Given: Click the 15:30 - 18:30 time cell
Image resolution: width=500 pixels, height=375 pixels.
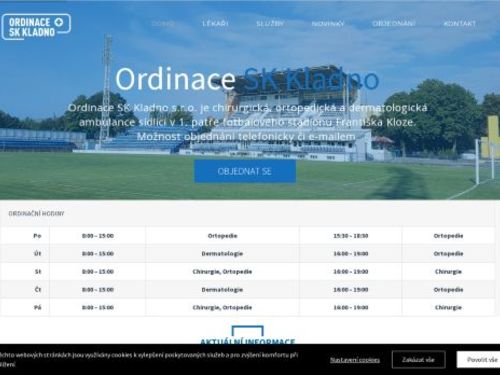Looking at the screenshot, I should point(351,236).
